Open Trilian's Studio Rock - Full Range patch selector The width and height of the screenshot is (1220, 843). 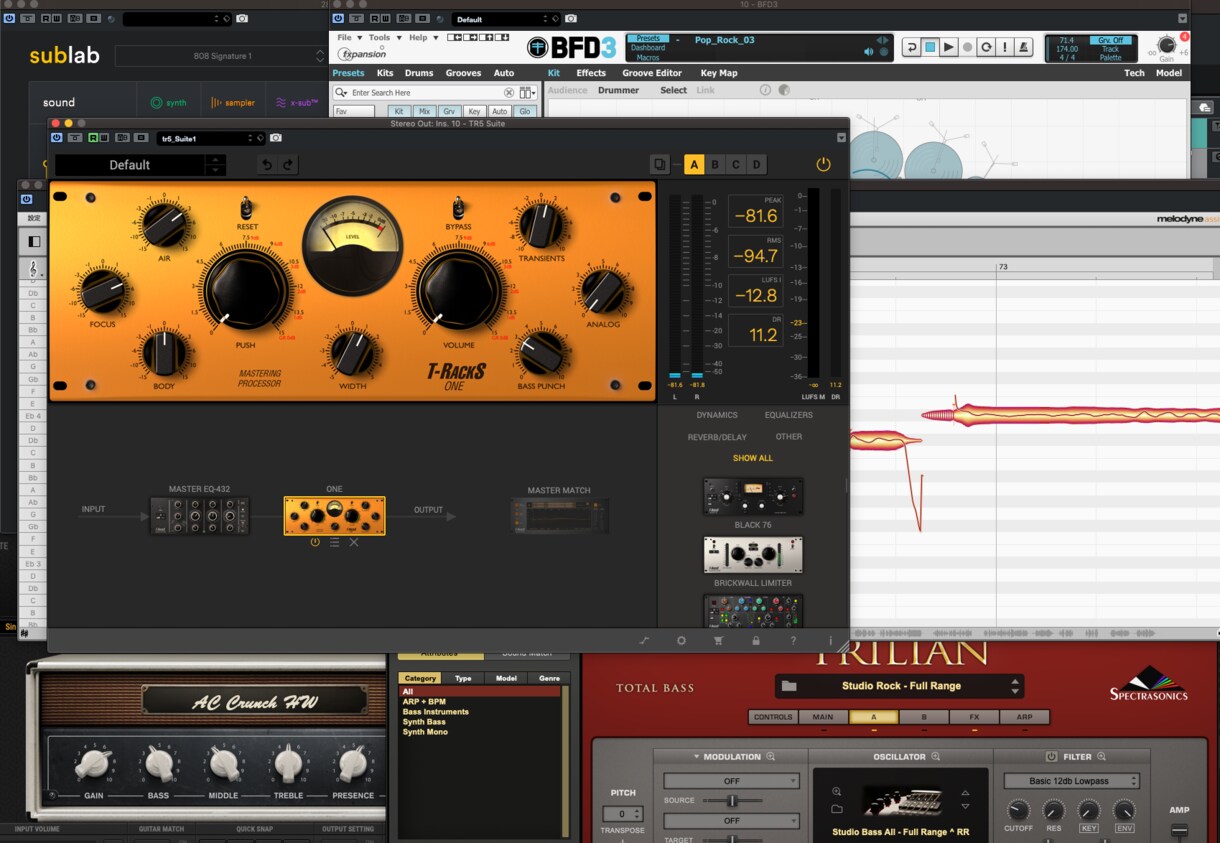(x=899, y=686)
